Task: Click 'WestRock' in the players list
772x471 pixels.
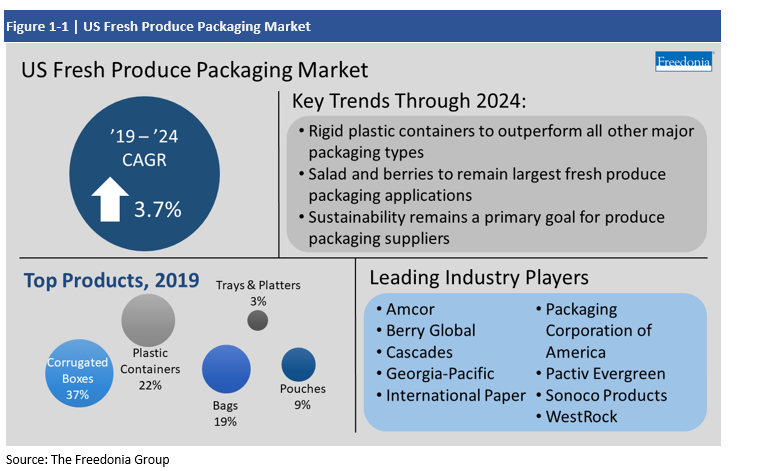Action: pos(581,417)
